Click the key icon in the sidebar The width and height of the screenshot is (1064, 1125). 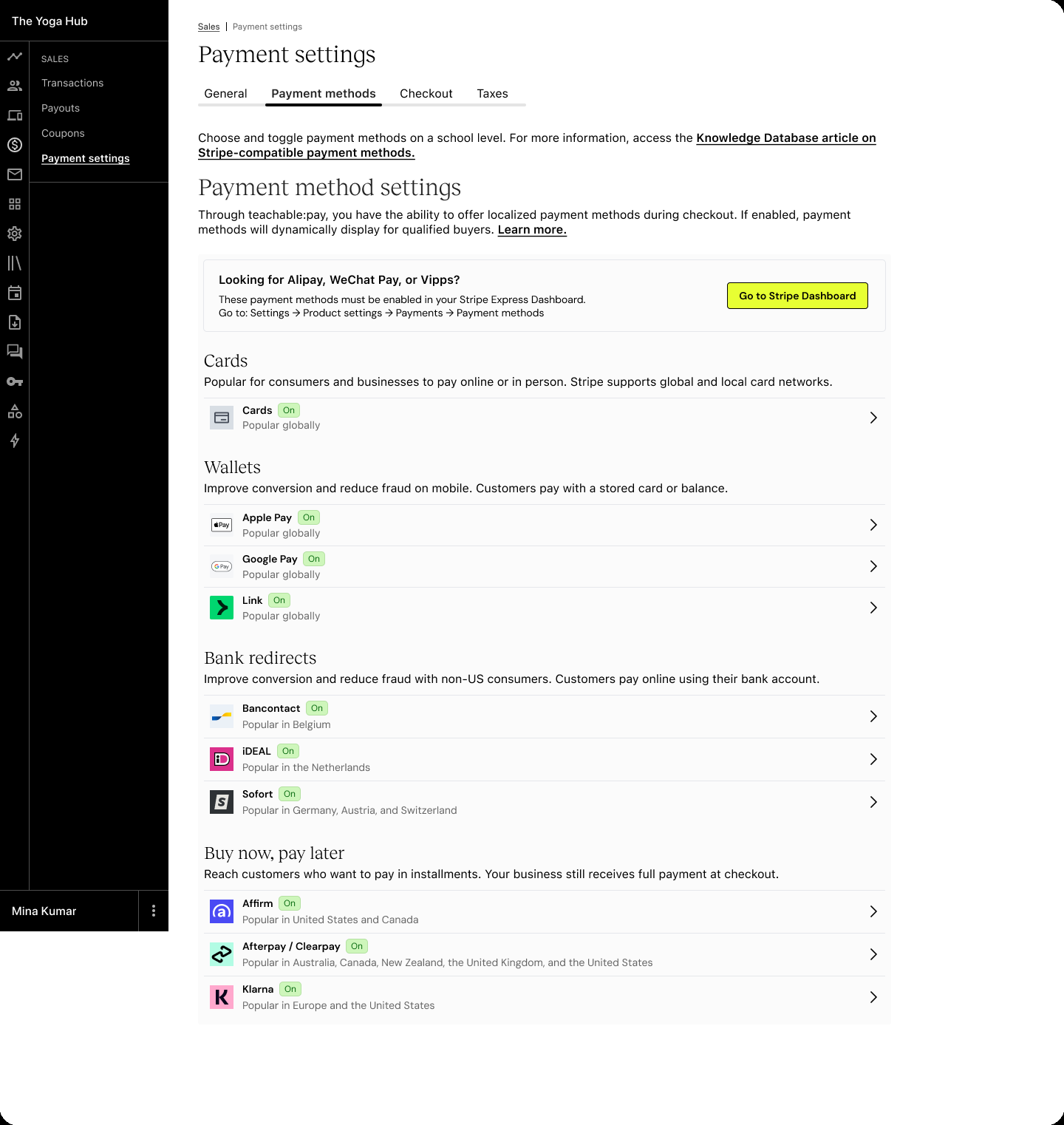pyautogui.click(x=15, y=381)
